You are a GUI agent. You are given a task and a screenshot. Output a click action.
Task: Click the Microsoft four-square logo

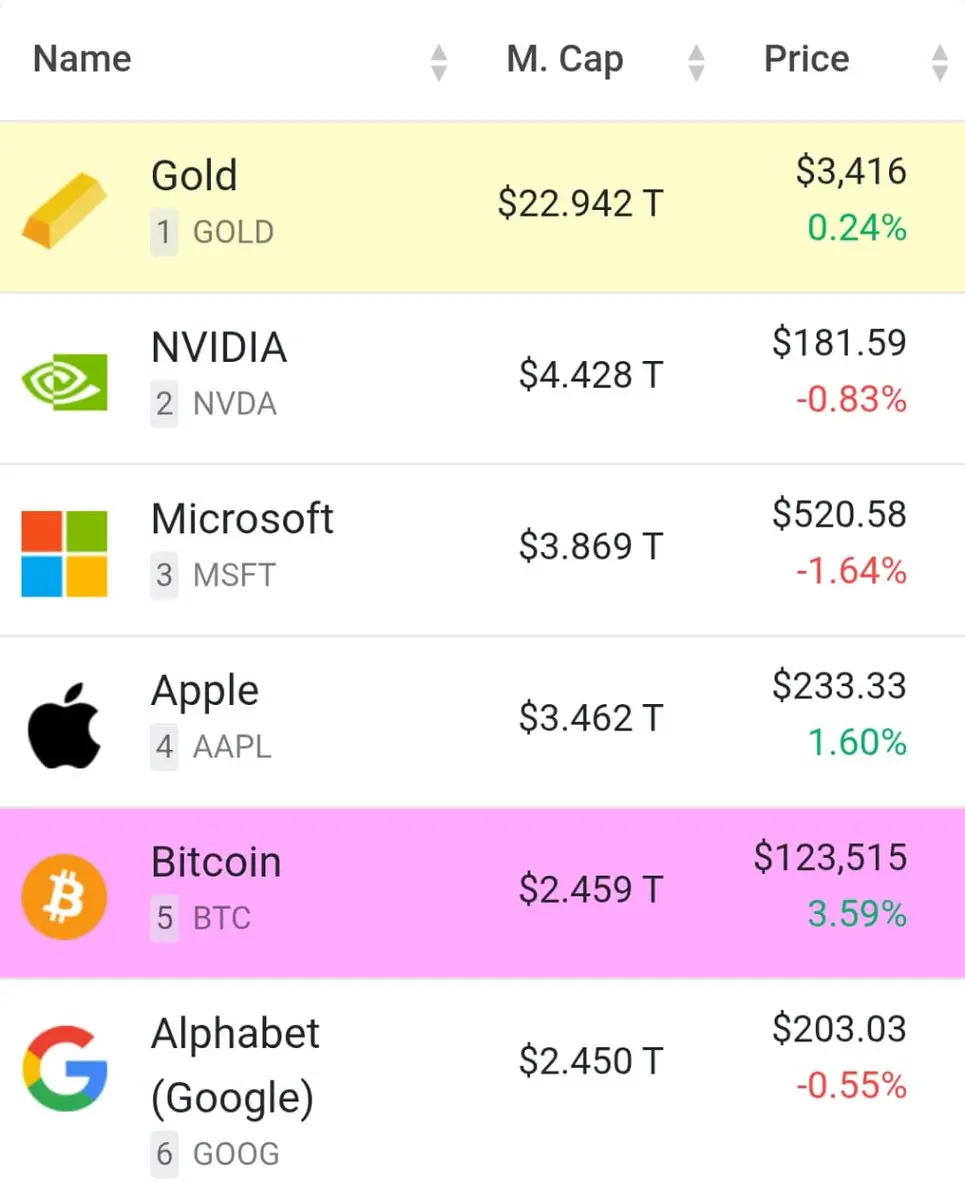coord(64,554)
